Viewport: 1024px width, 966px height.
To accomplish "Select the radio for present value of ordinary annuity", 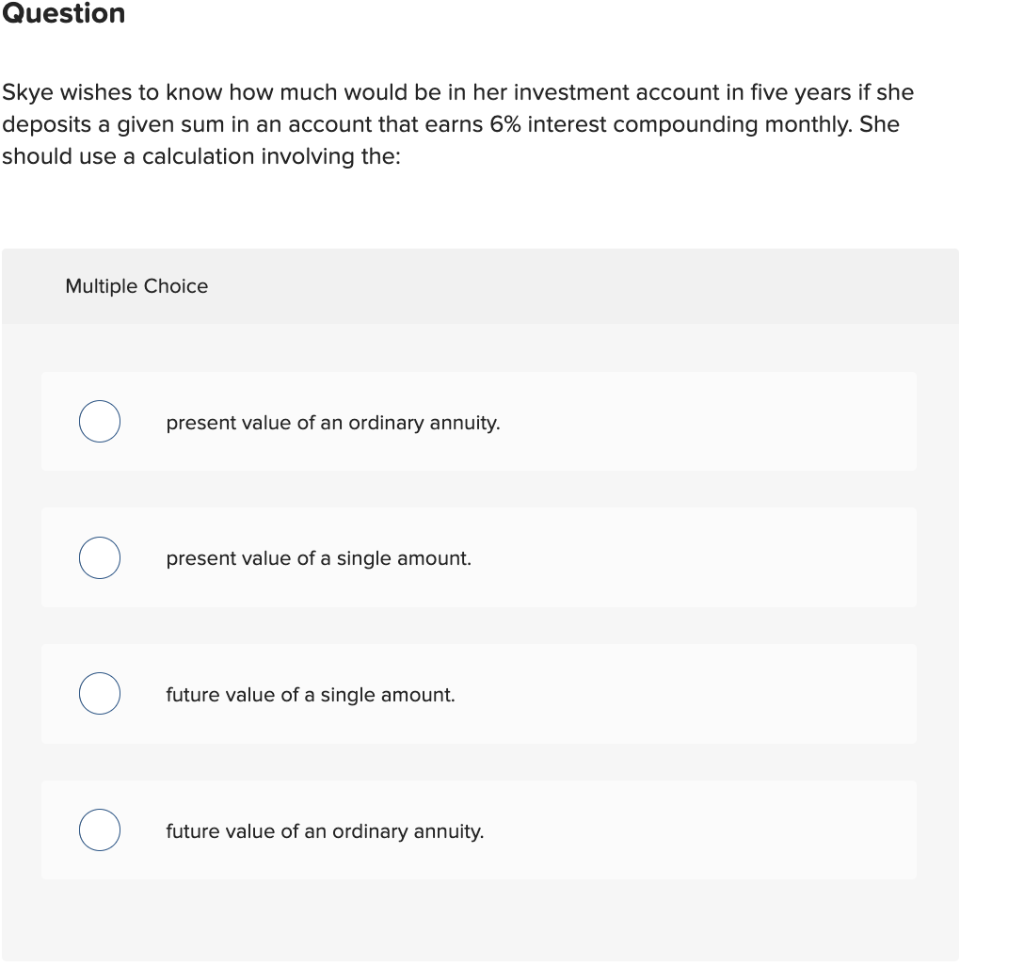I will (x=100, y=421).
